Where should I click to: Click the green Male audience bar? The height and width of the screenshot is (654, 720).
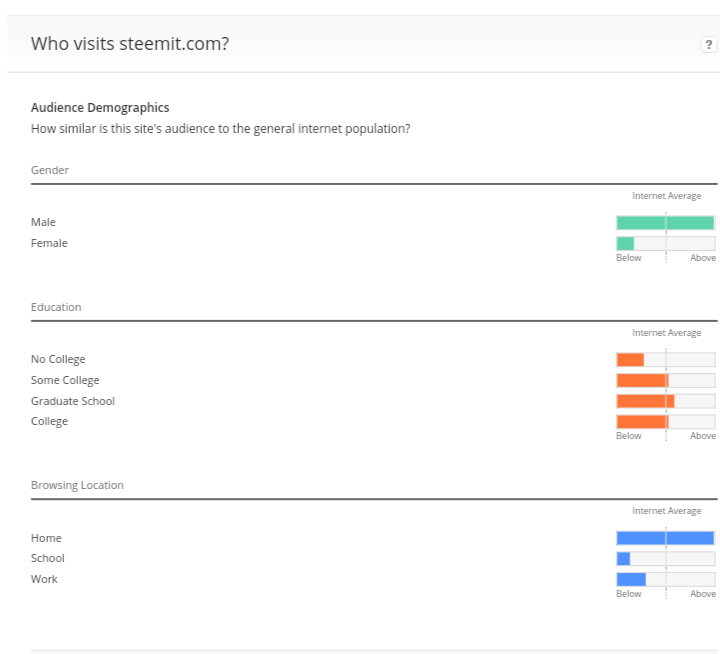click(665, 223)
